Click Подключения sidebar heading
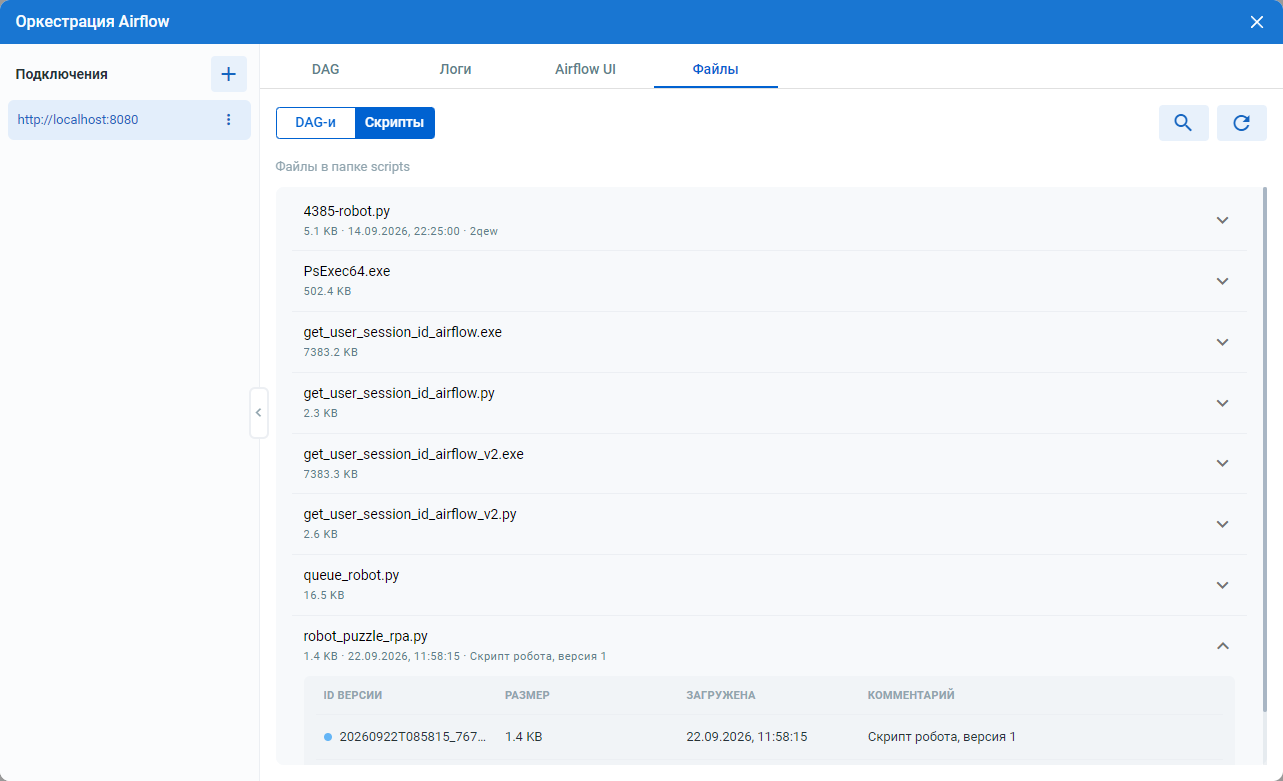The image size is (1283, 781). [62, 74]
